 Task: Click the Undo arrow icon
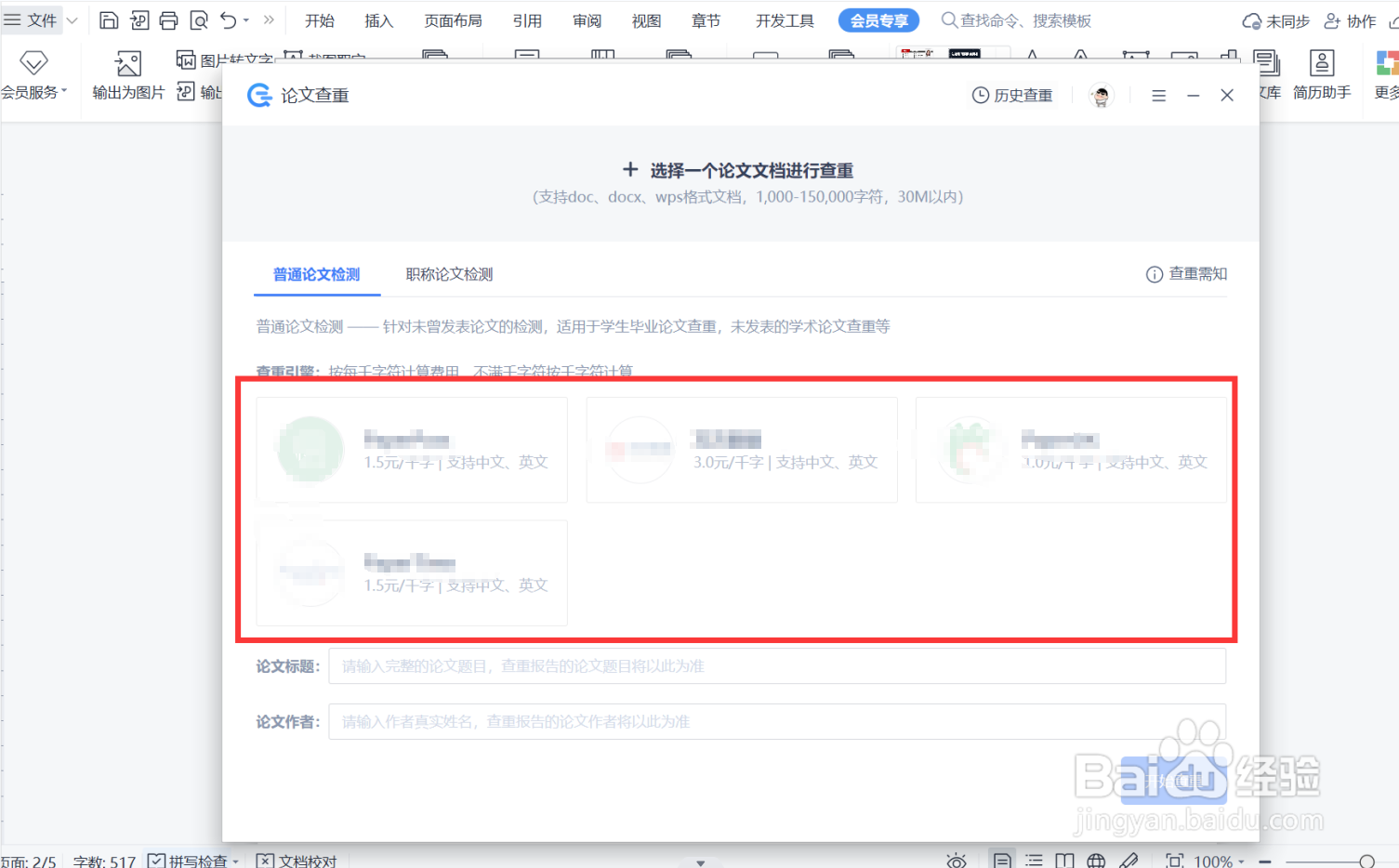(229, 20)
